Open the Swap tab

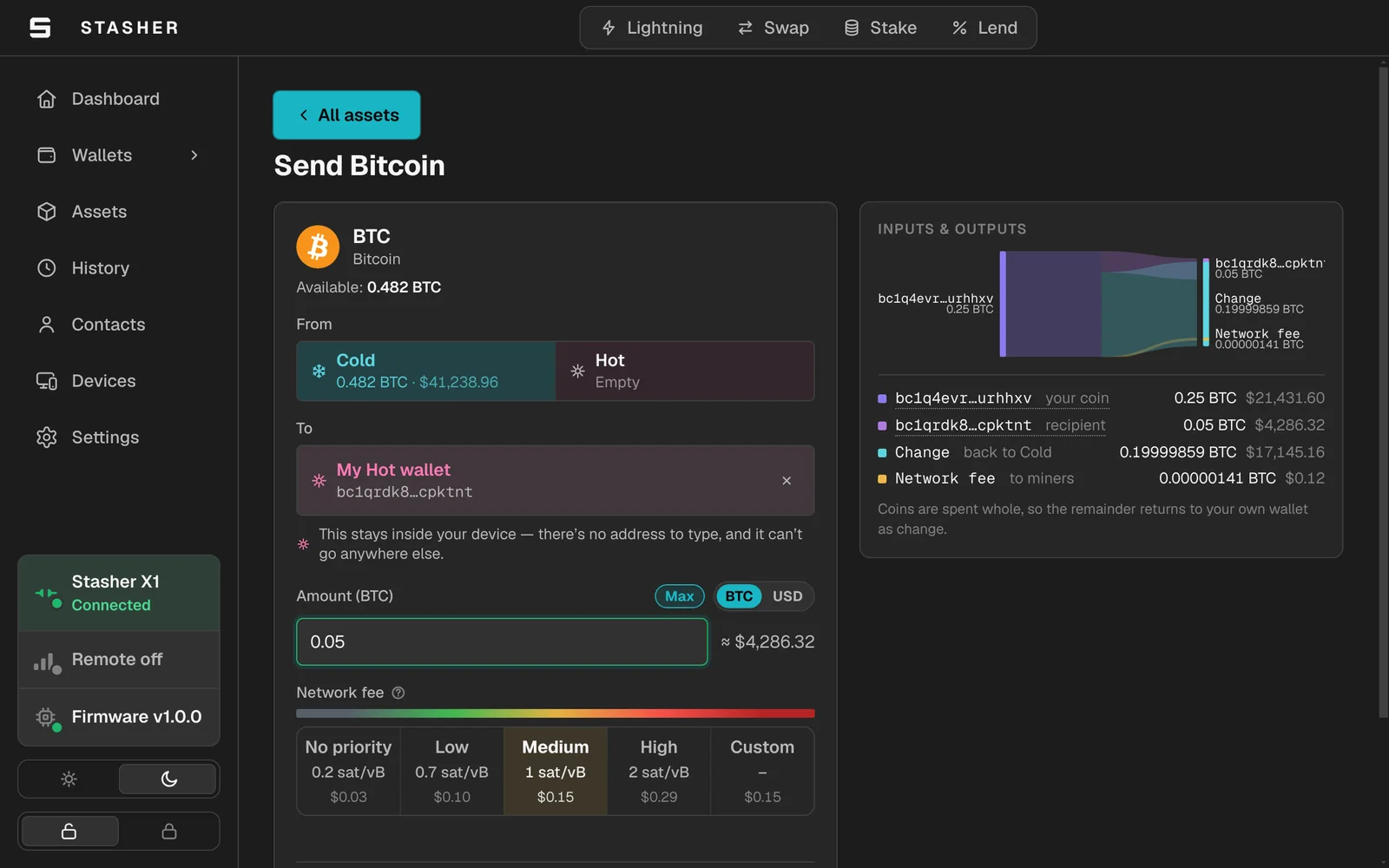773,28
